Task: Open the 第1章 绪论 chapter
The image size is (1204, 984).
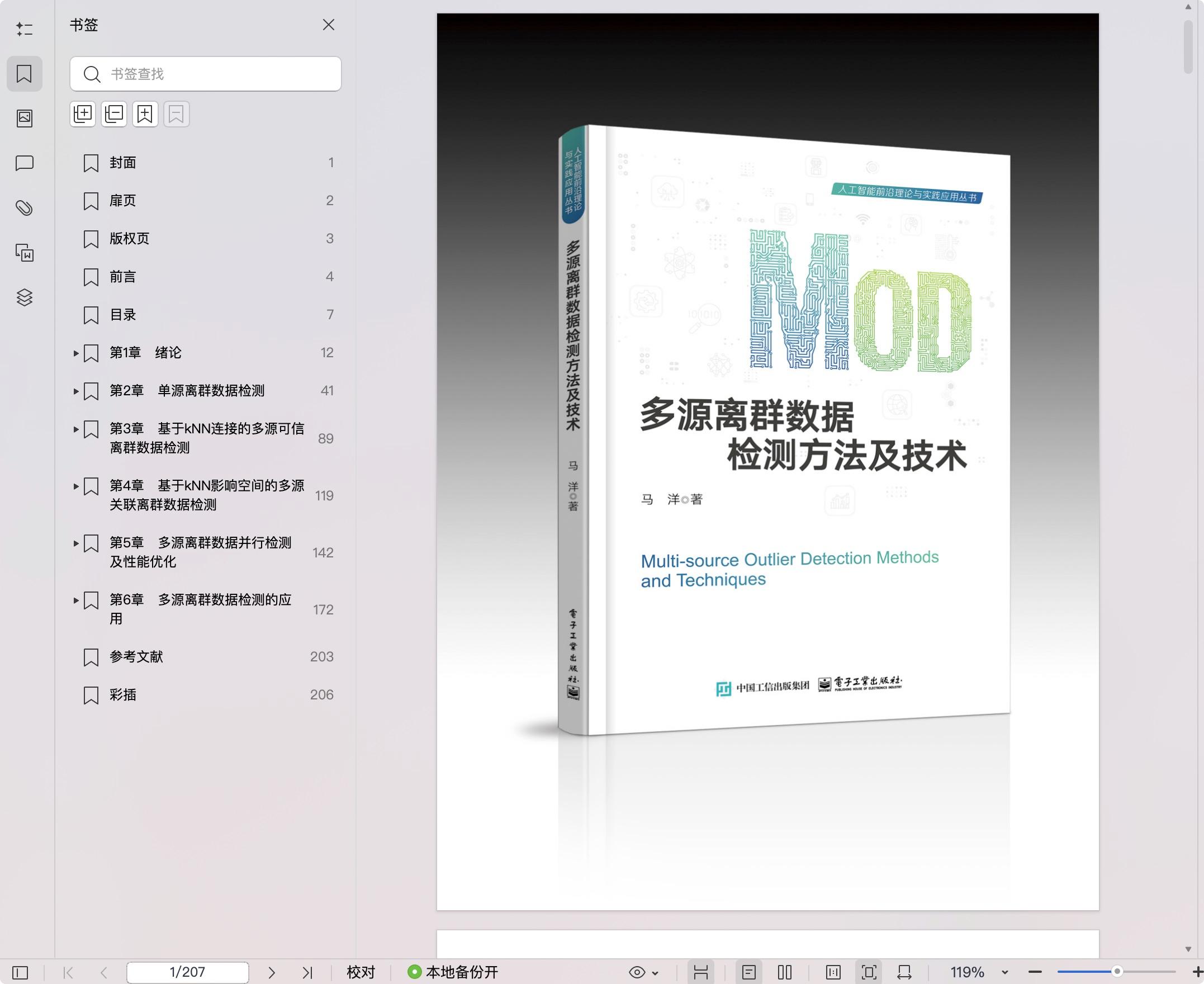Action: click(146, 353)
